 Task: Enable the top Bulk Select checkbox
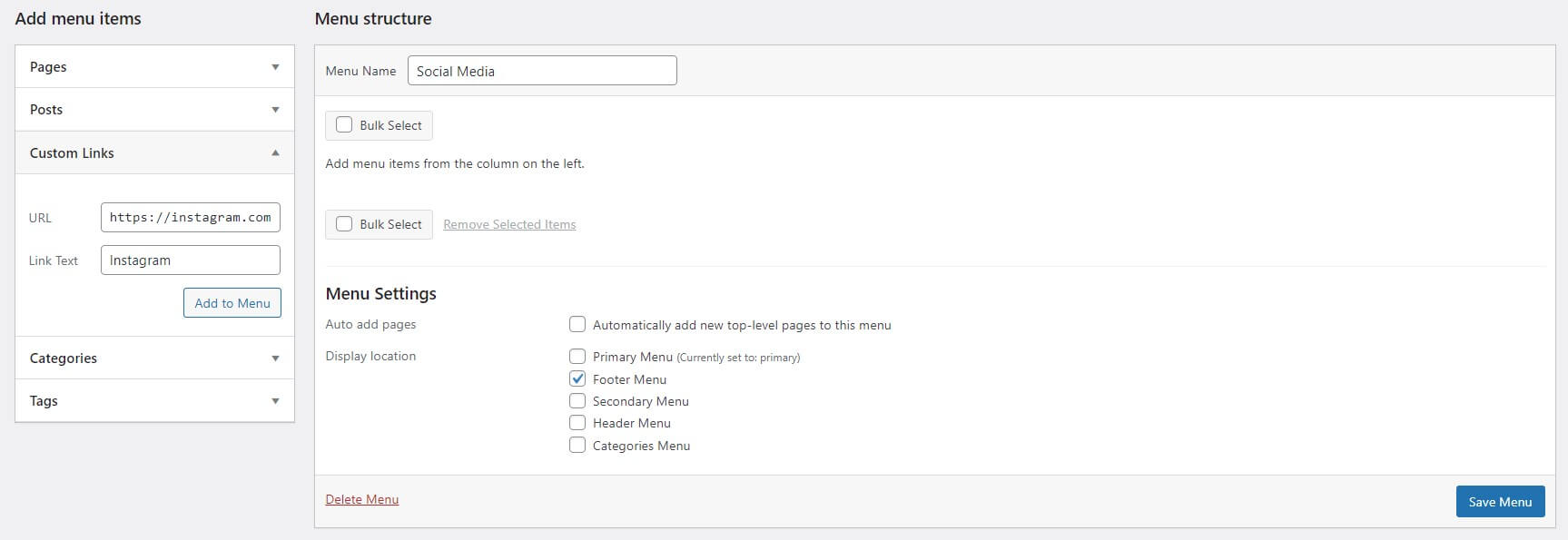pos(344,125)
